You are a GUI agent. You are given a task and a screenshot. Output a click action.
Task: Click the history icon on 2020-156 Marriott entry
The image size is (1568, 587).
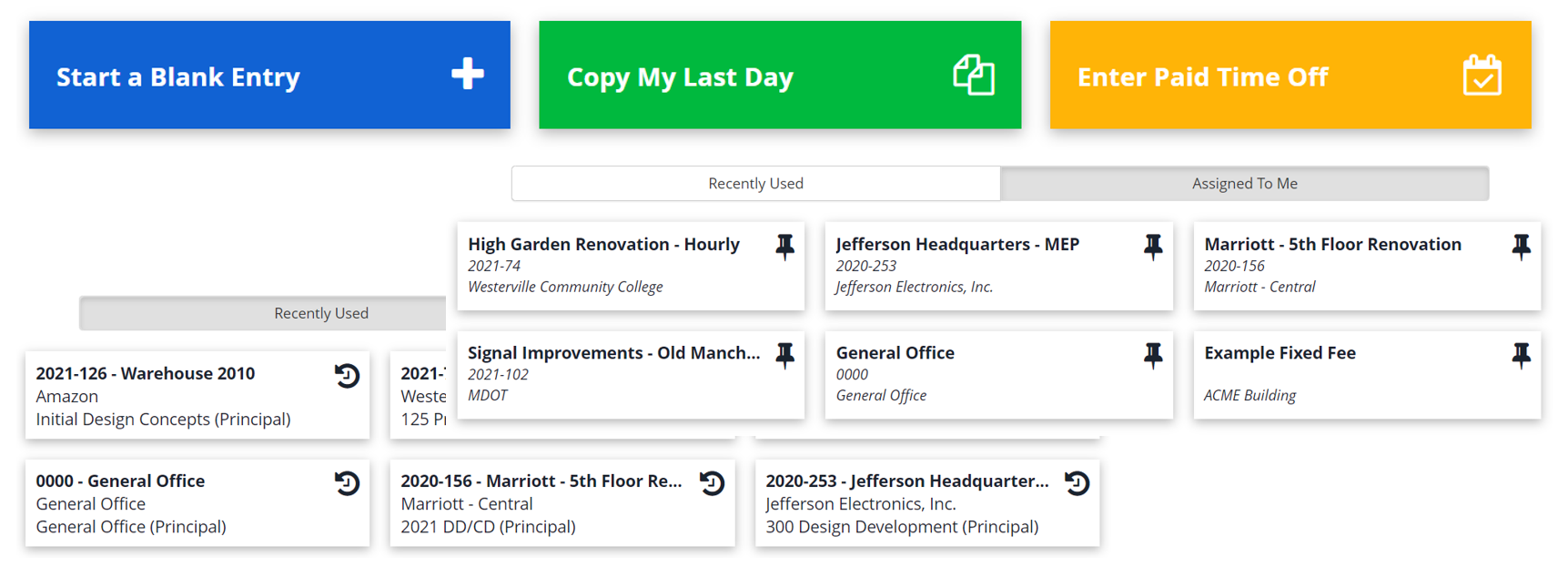(x=712, y=483)
